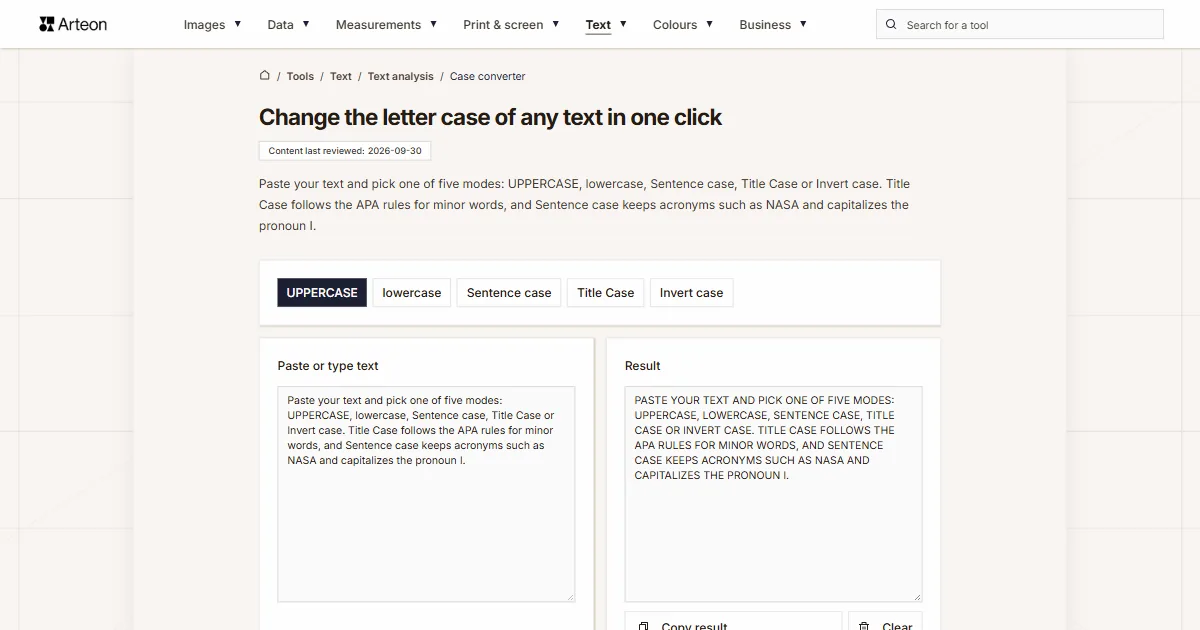Follow the Text analysis breadcrumb link
This screenshot has height=630, width=1200.
[401, 76]
